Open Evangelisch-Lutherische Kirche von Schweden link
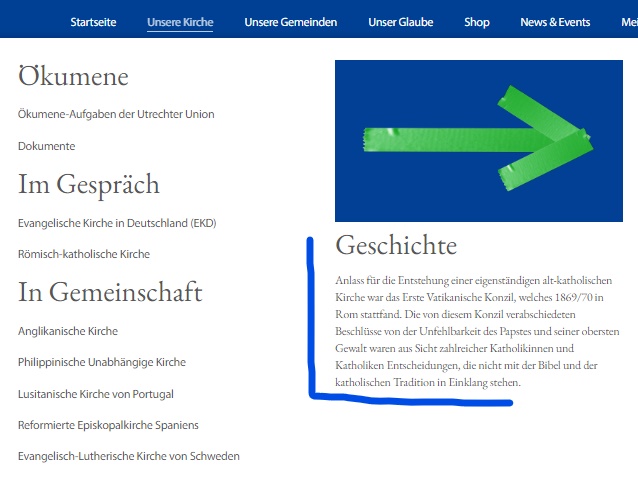638x490 pixels. 129,456
